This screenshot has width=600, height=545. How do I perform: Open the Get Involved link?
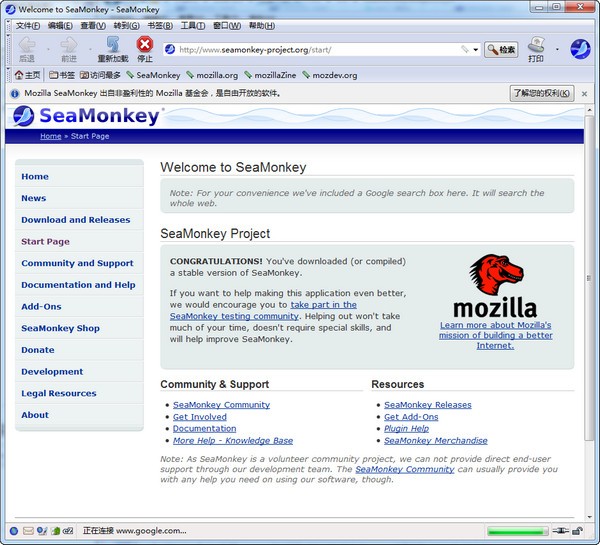pyautogui.click(x=200, y=417)
